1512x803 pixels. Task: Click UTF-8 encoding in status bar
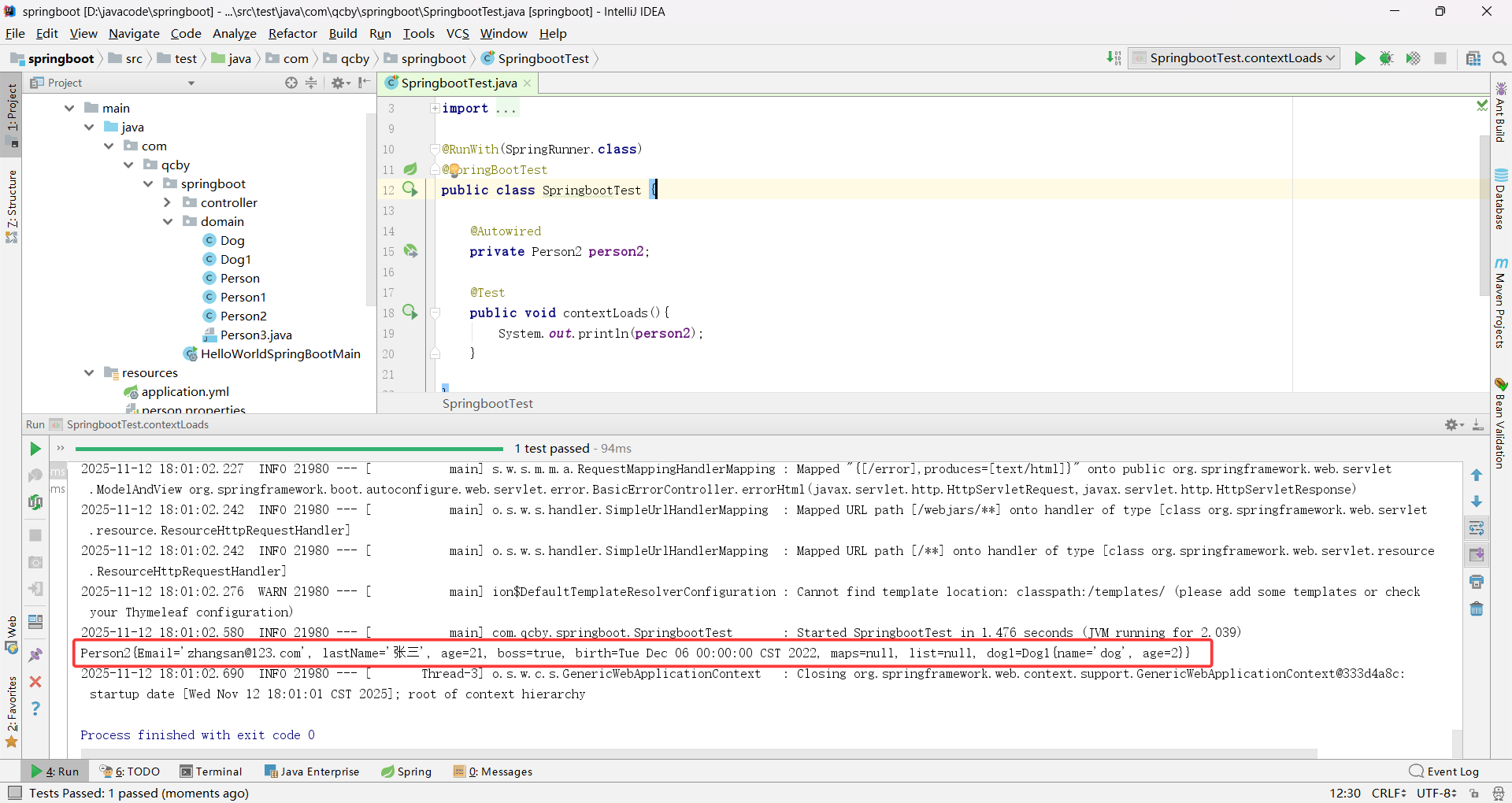(x=1436, y=793)
